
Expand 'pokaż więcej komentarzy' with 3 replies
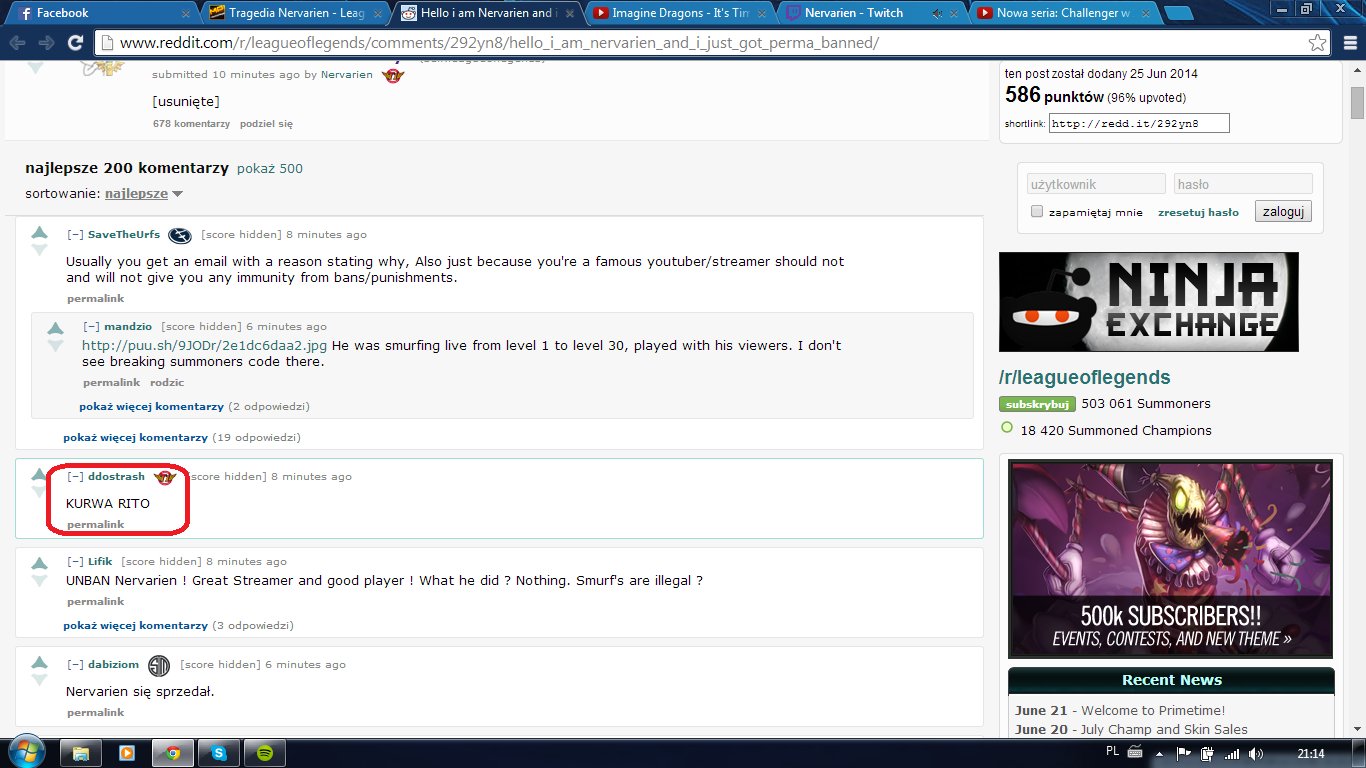(x=135, y=626)
